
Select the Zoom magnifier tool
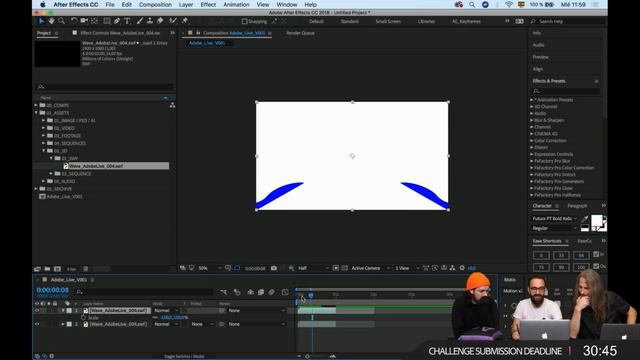[x=62, y=21]
